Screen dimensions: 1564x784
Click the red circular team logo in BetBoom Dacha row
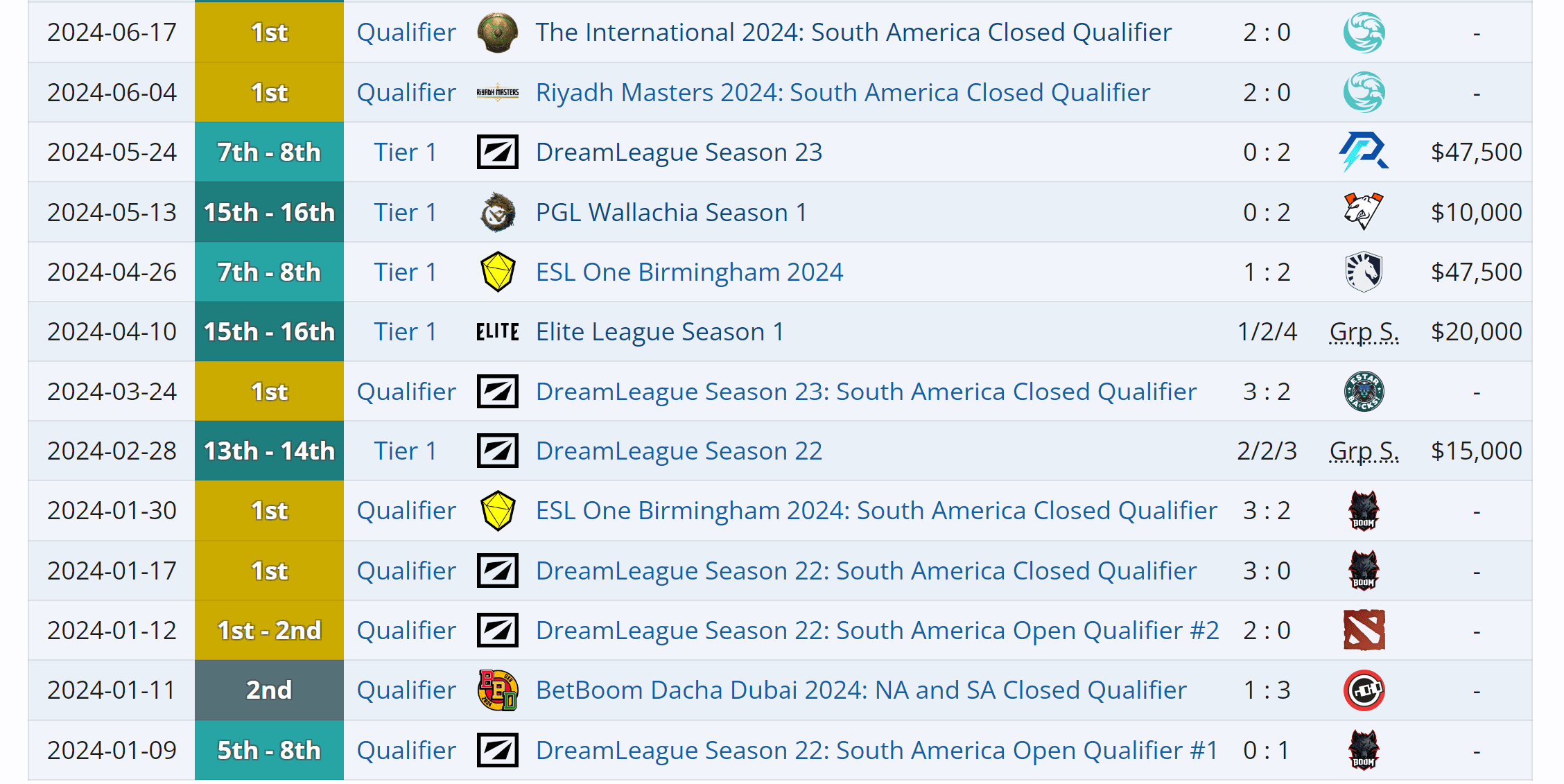point(1363,690)
